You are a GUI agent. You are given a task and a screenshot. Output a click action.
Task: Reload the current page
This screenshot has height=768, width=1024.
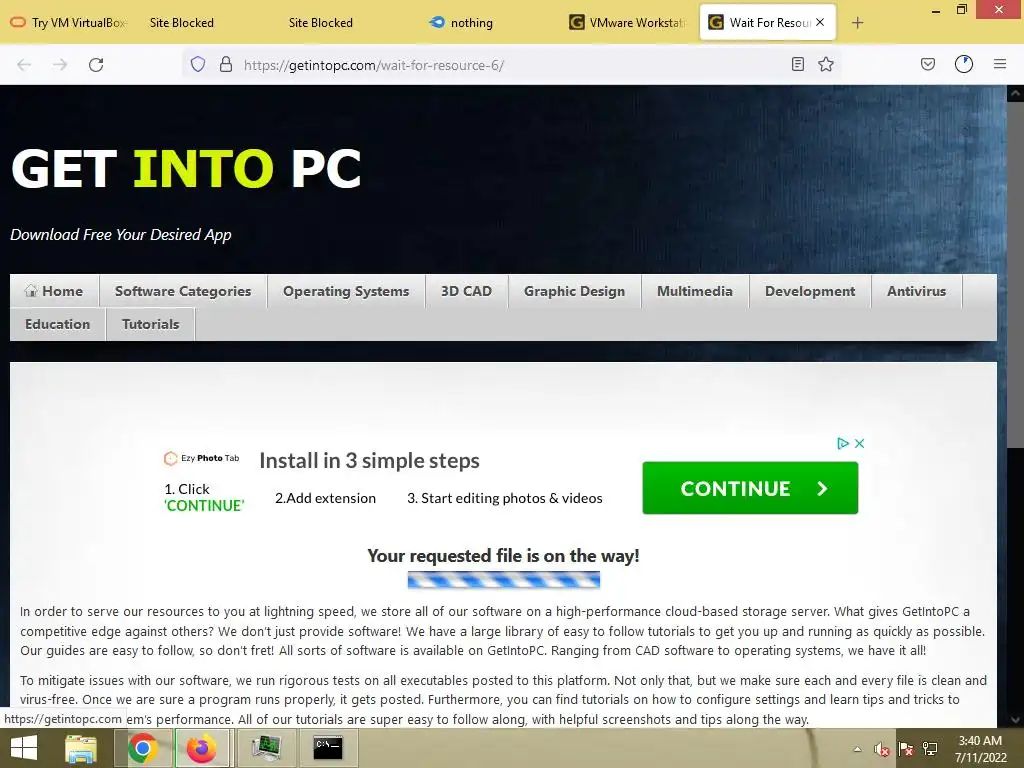pos(96,65)
